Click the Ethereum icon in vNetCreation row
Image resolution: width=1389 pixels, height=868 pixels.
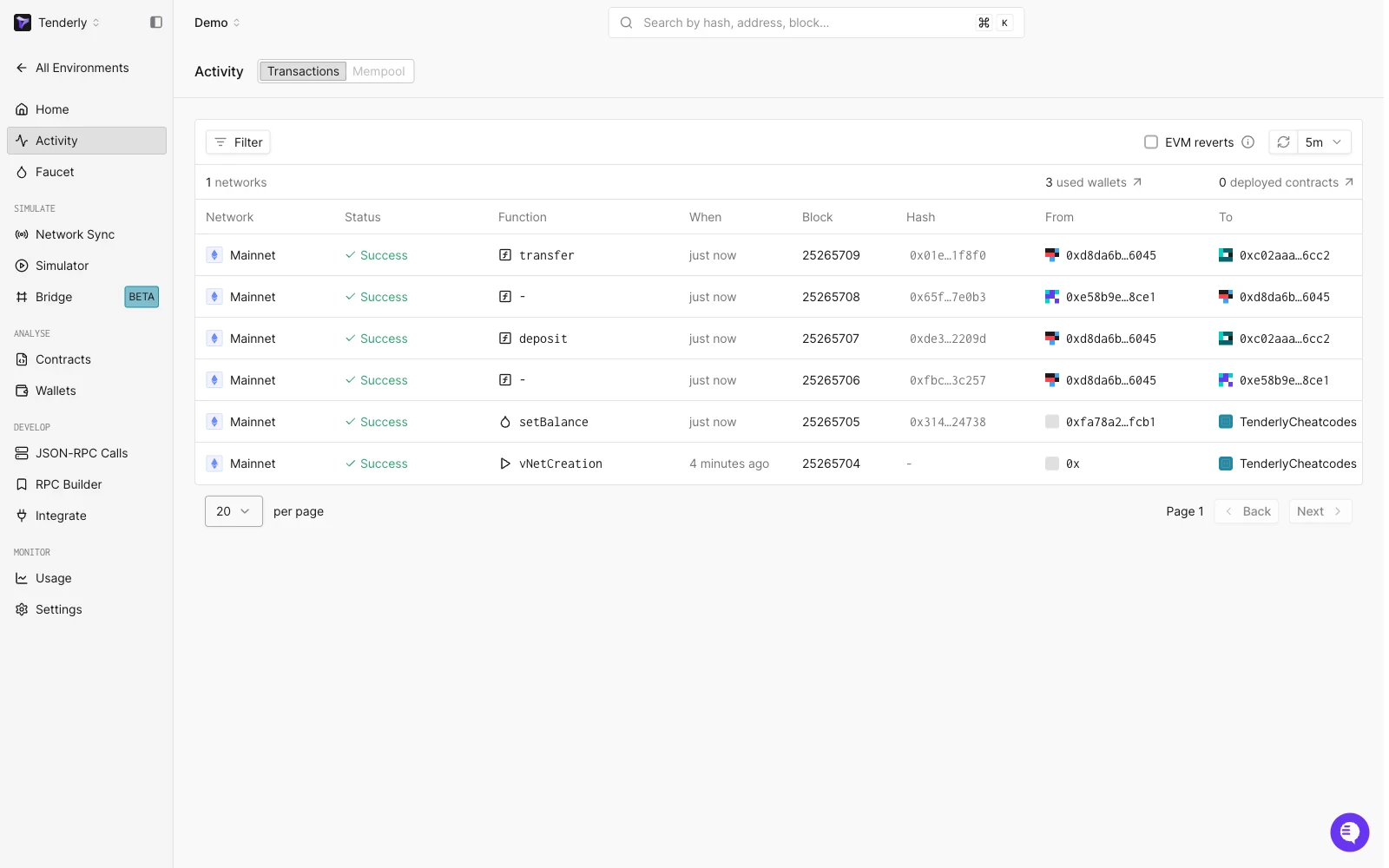click(x=214, y=464)
